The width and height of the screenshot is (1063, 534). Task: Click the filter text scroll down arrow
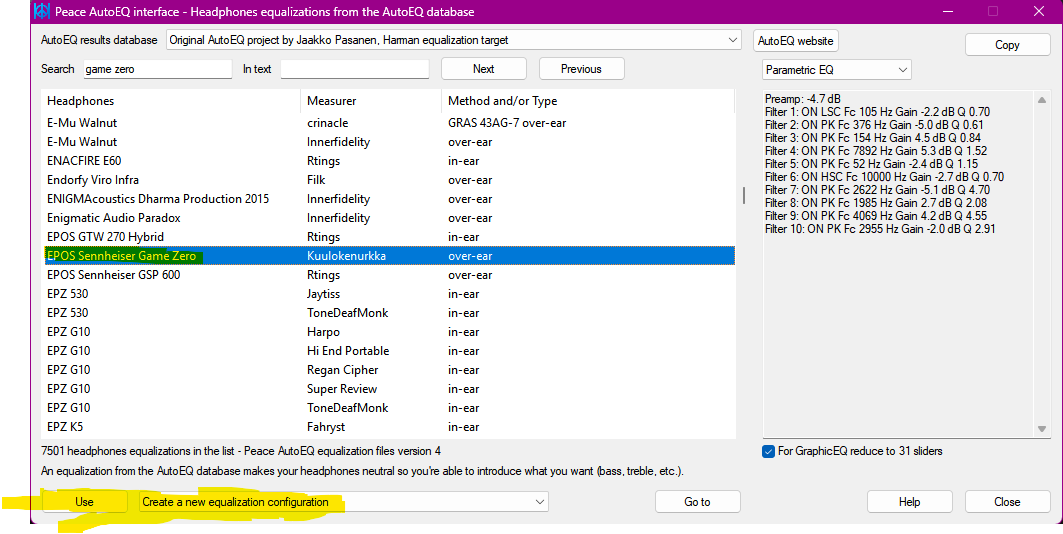[x=1042, y=429]
